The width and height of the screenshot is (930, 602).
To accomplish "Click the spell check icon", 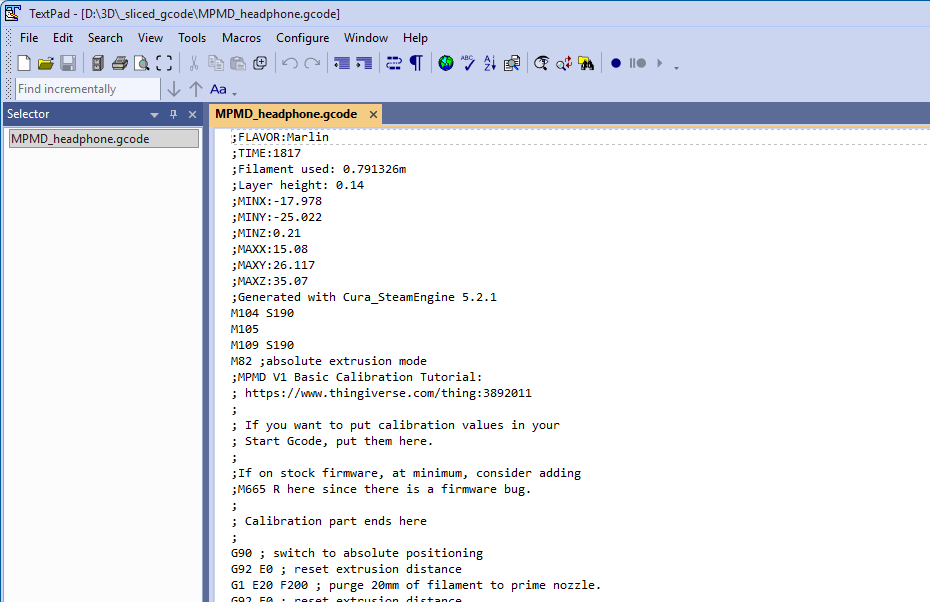I will [x=468, y=63].
